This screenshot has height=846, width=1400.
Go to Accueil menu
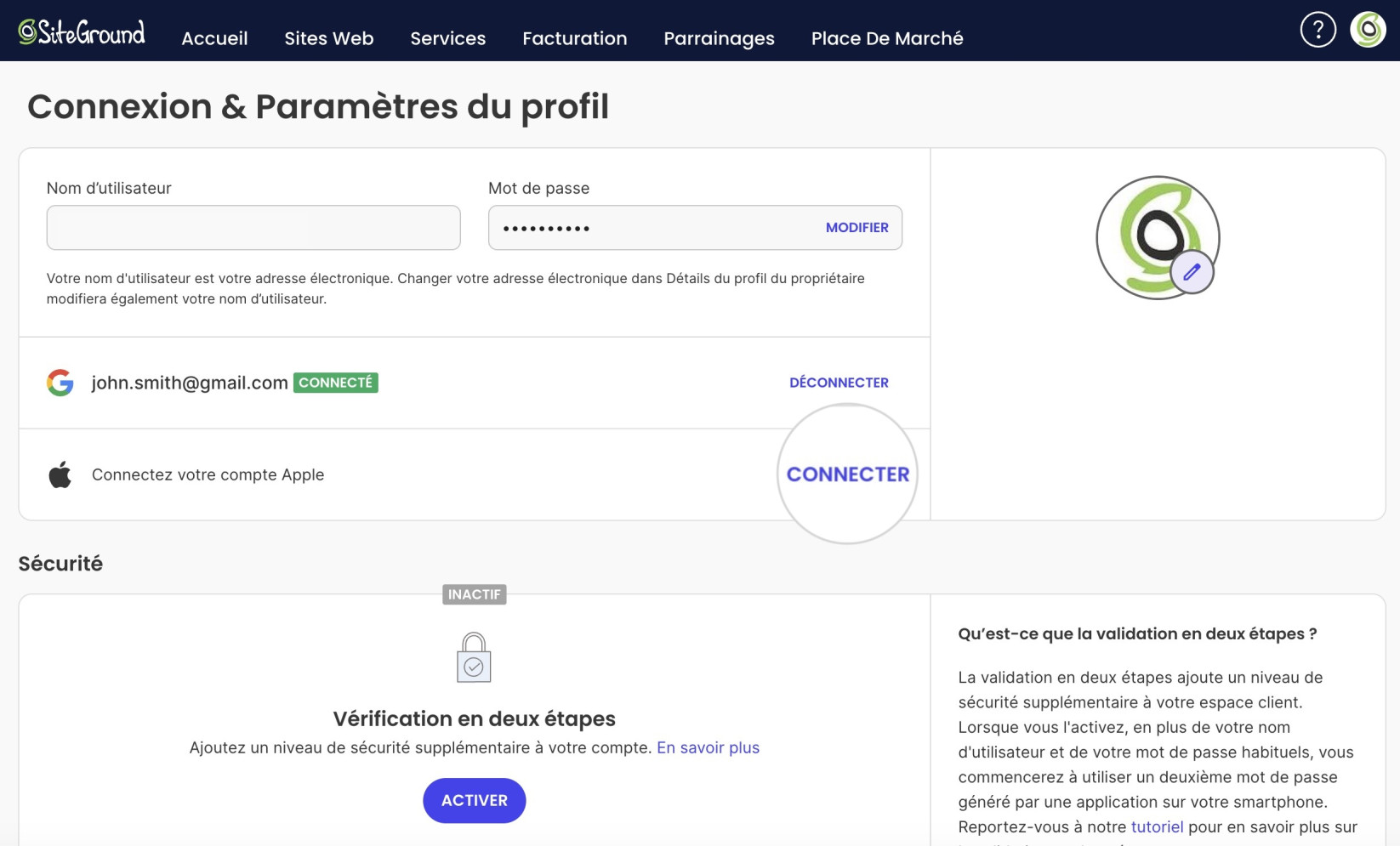[x=214, y=38]
